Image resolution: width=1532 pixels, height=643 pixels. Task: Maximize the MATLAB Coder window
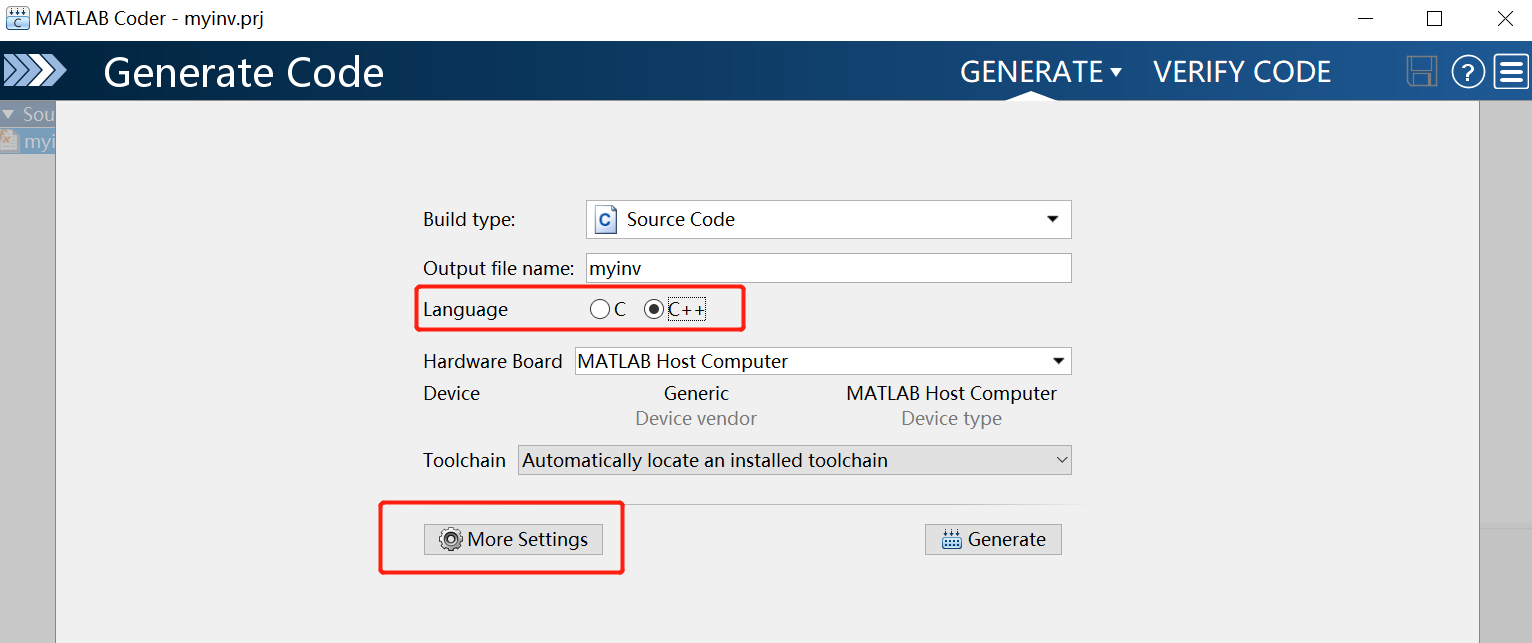click(x=1434, y=18)
